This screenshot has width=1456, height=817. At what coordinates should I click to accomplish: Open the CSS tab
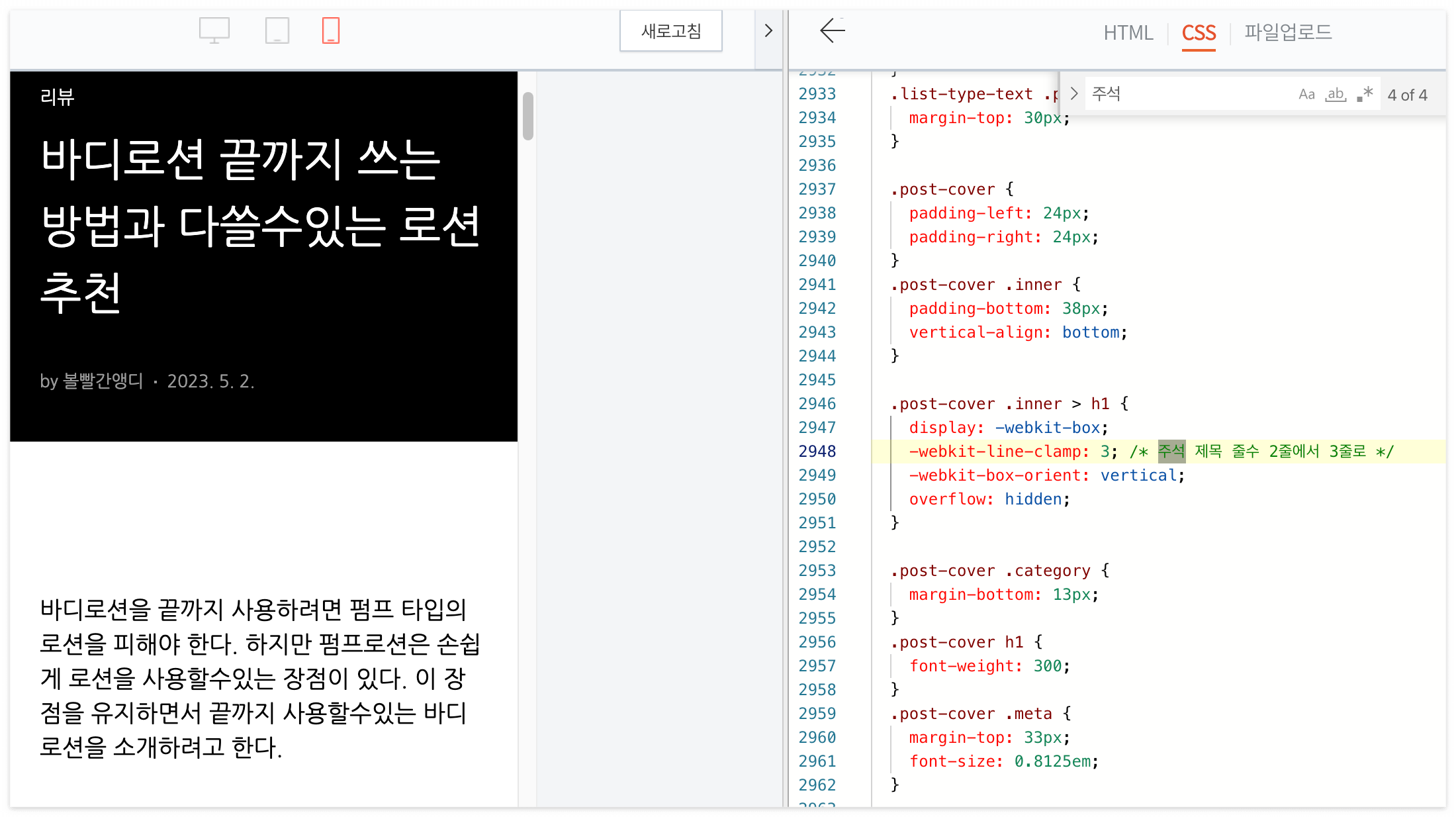[1199, 32]
